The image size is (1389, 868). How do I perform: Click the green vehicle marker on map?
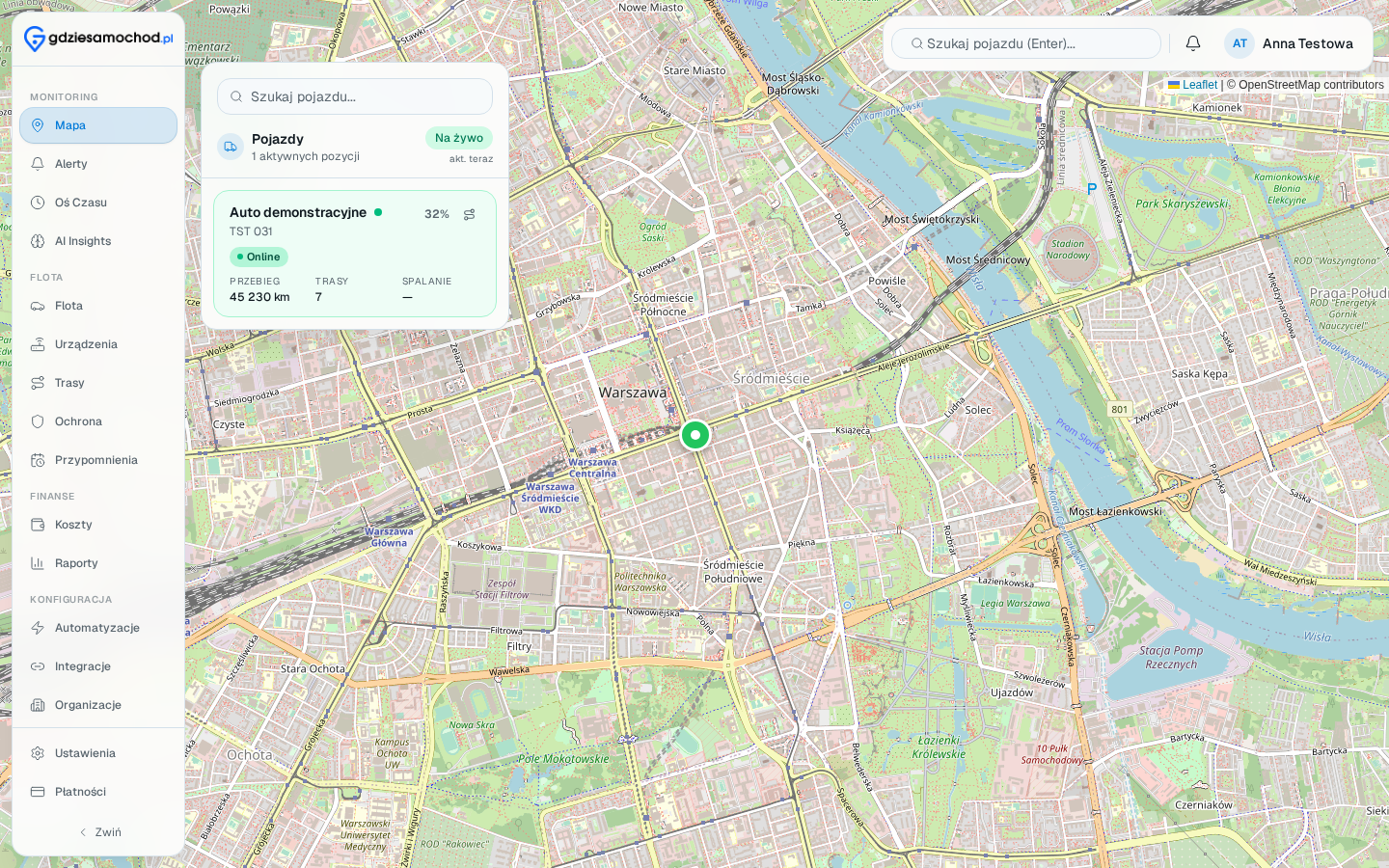click(695, 435)
